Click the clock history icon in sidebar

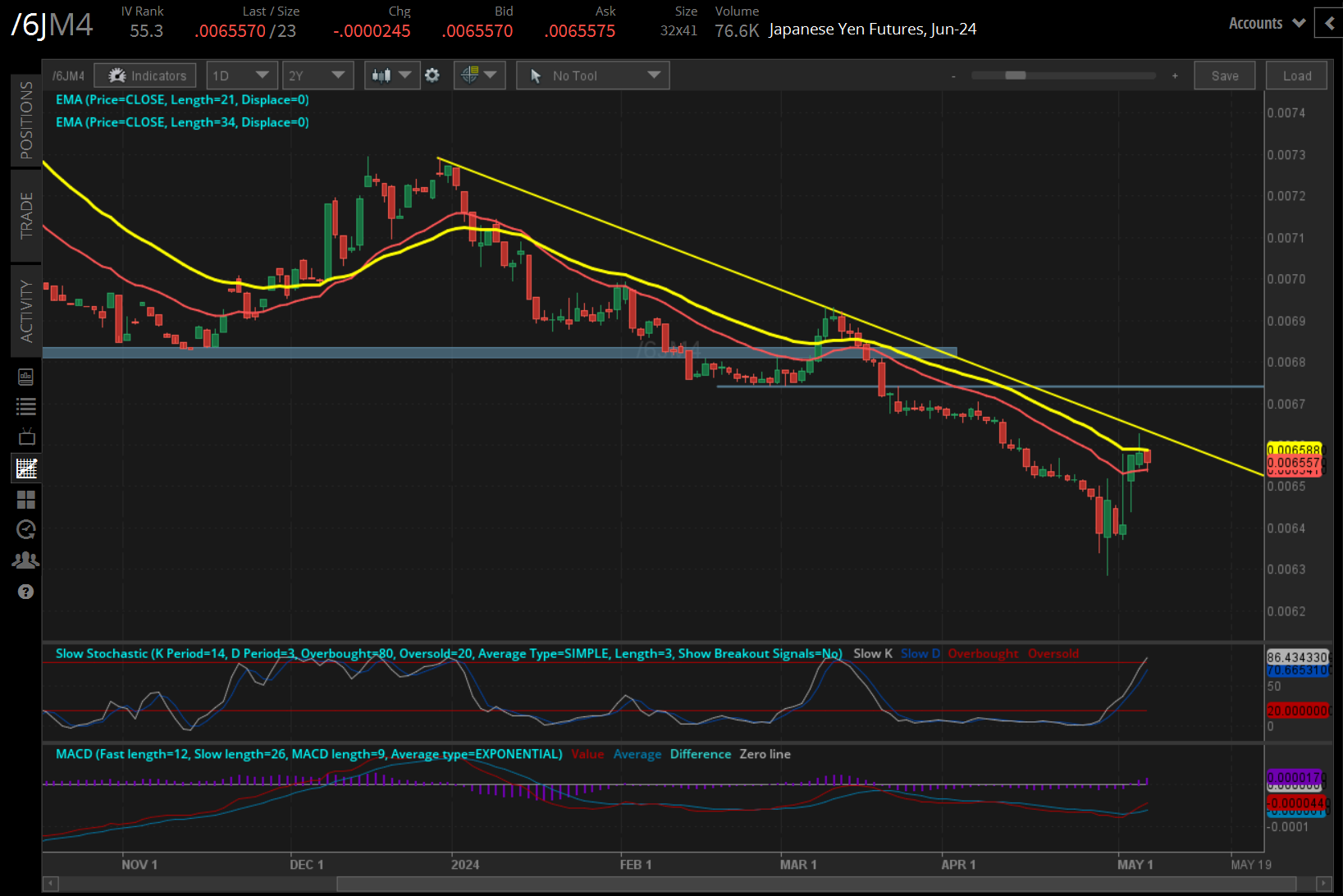click(x=26, y=529)
